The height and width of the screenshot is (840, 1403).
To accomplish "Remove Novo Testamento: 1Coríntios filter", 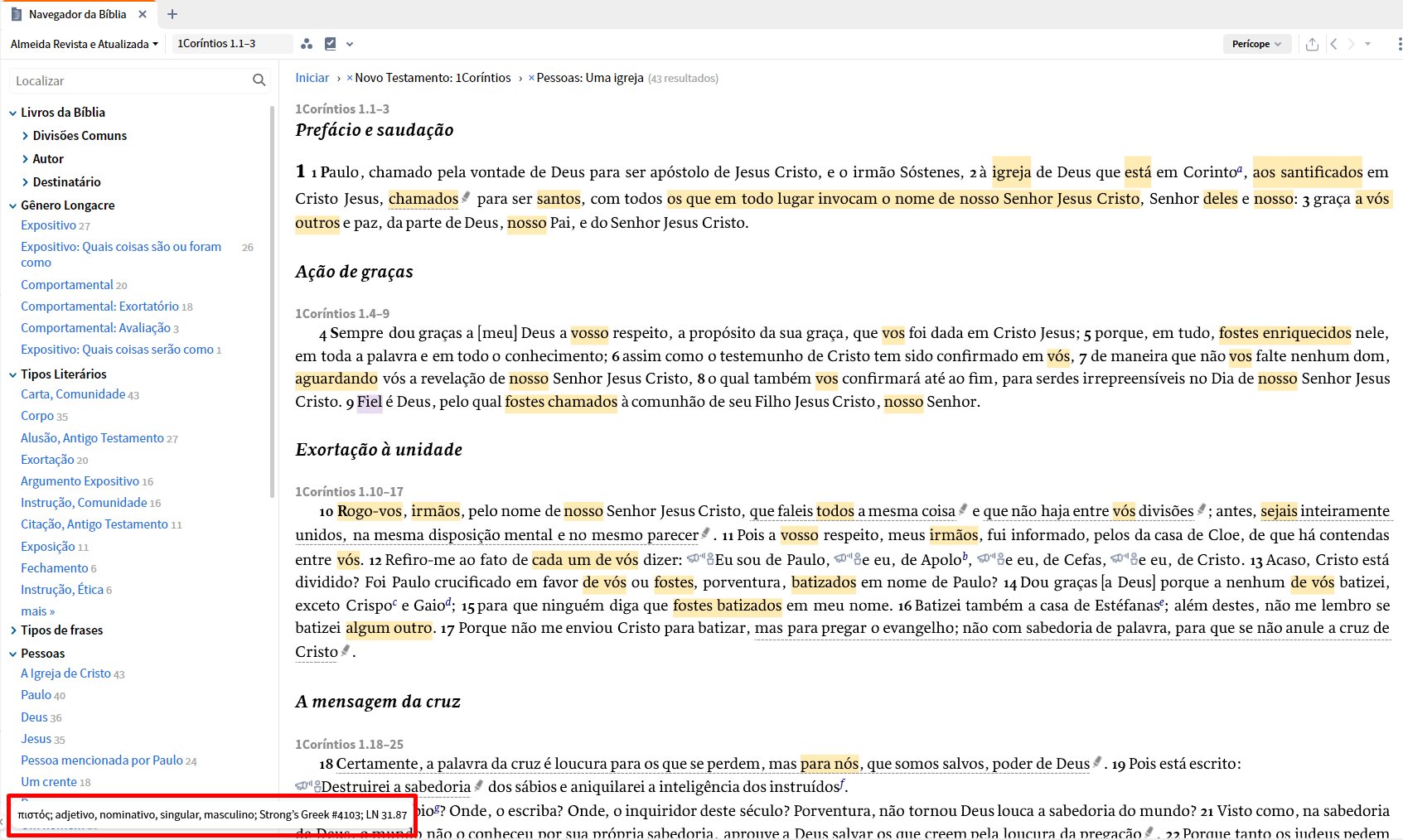I will pyautogui.click(x=350, y=78).
